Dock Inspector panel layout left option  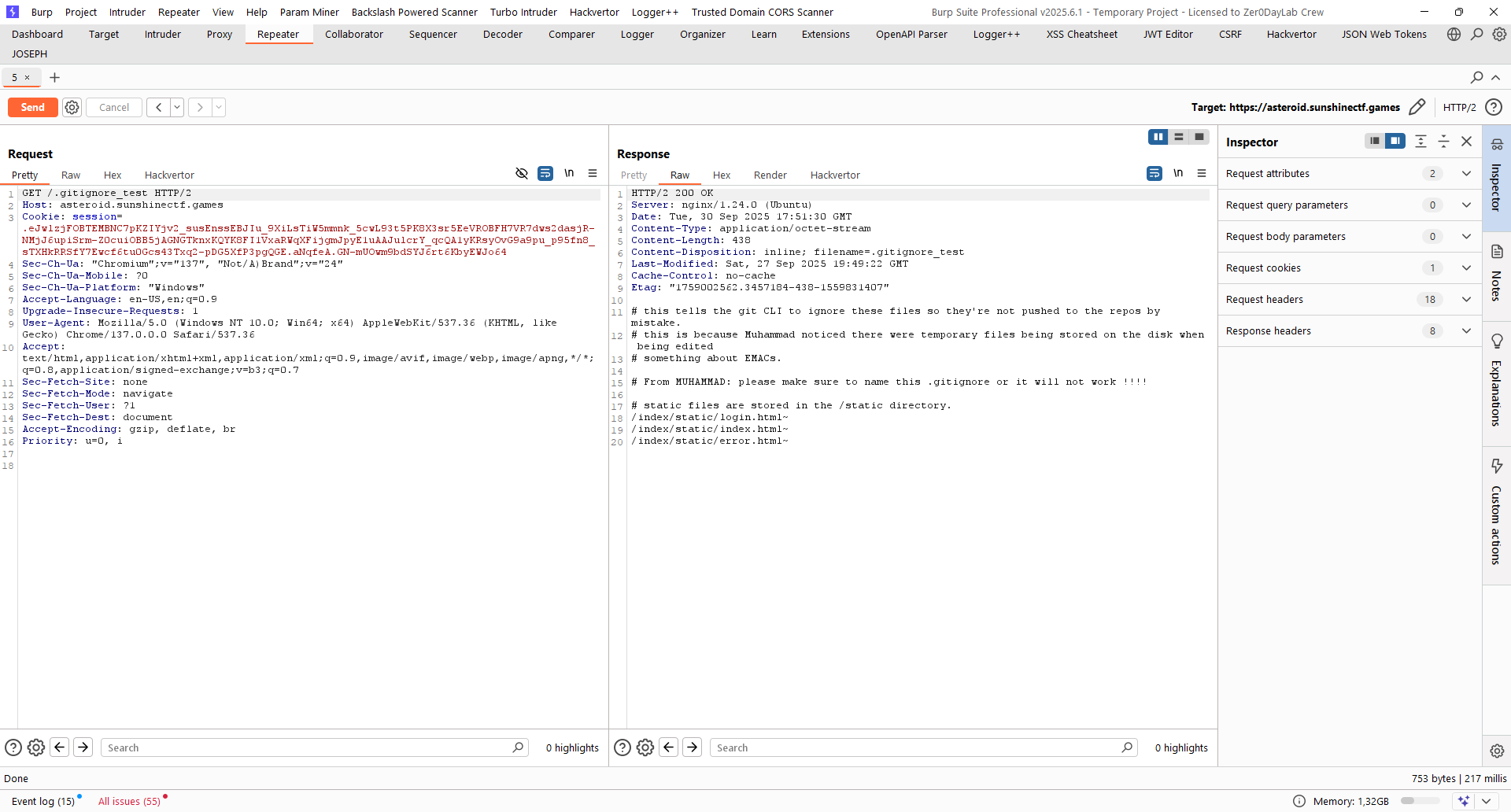click(x=1375, y=141)
